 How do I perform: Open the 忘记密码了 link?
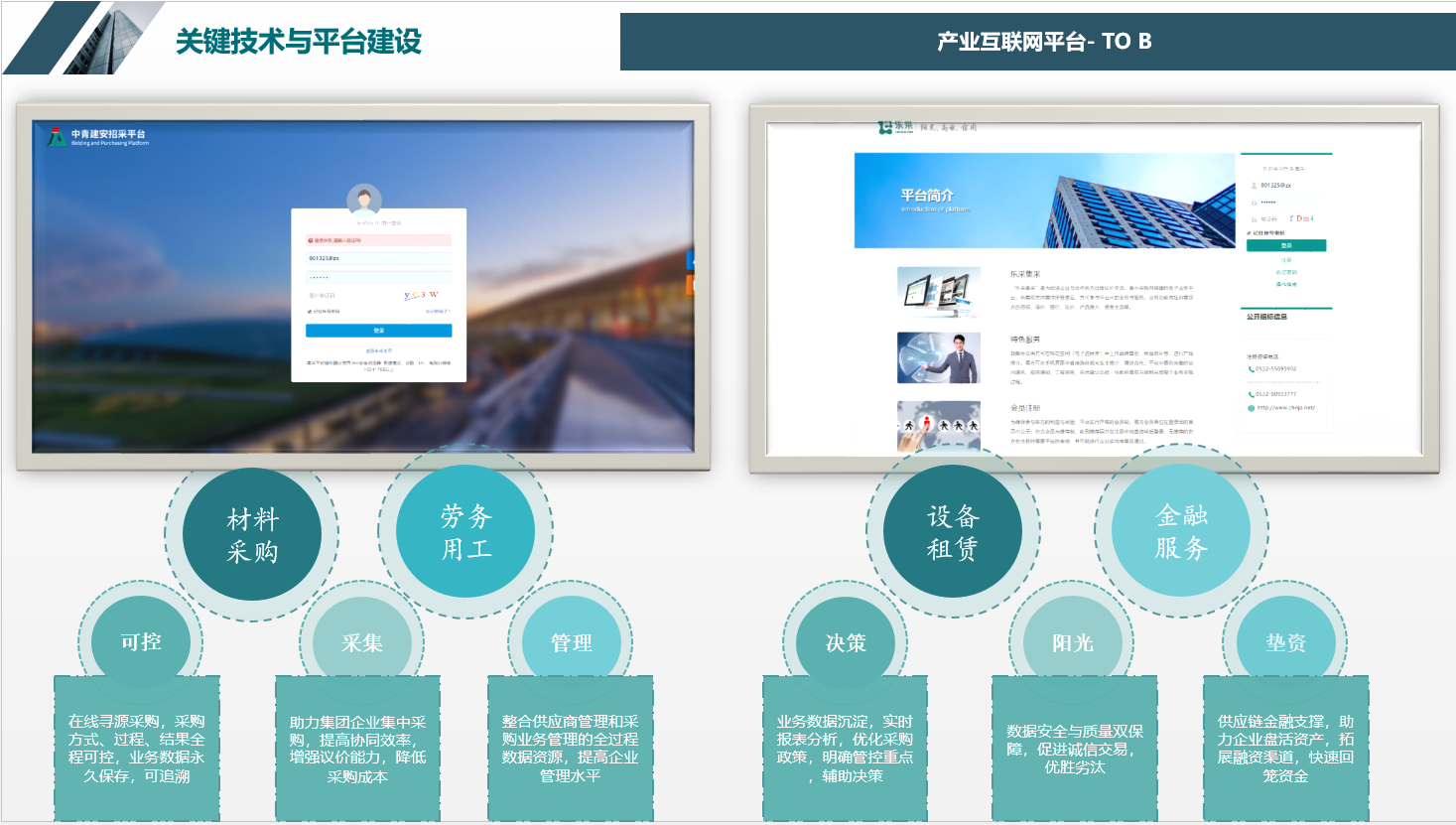pos(439,311)
